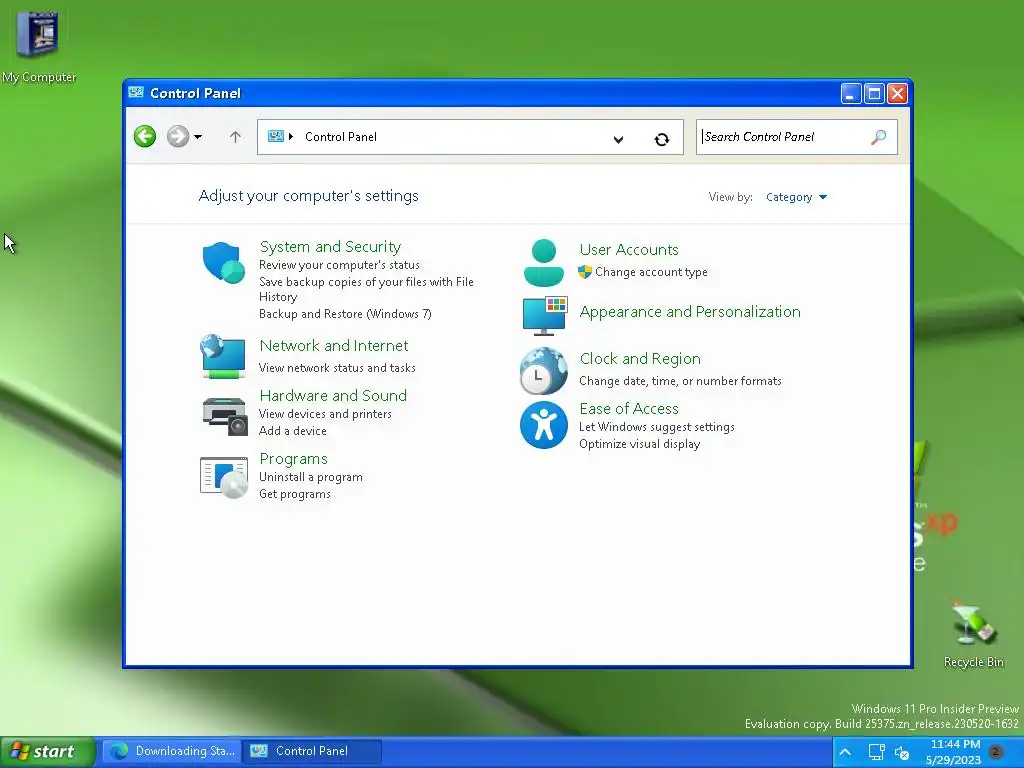
Task: Click the search magnifier icon
Action: (x=878, y=136)
